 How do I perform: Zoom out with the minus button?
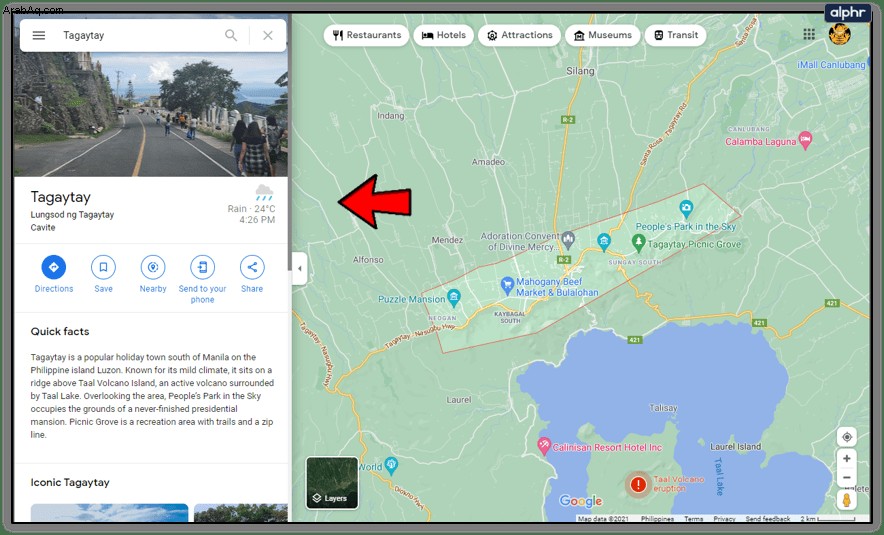point(846,477)
